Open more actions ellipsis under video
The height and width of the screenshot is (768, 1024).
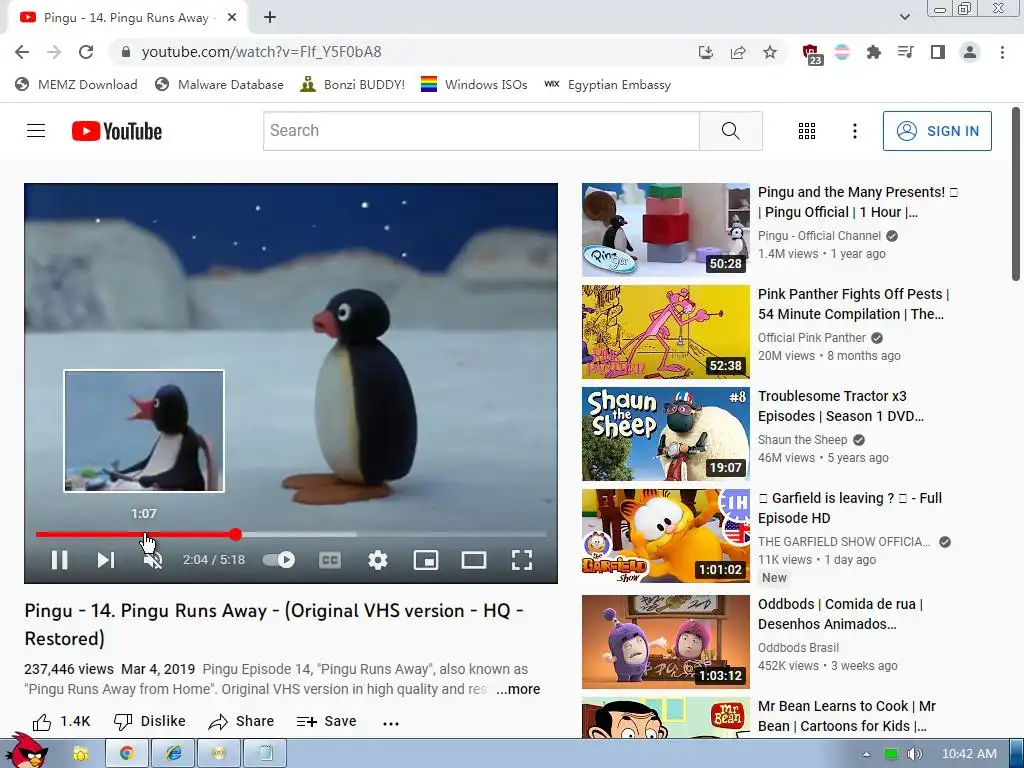pyautogui.click(x=391, y=723)
